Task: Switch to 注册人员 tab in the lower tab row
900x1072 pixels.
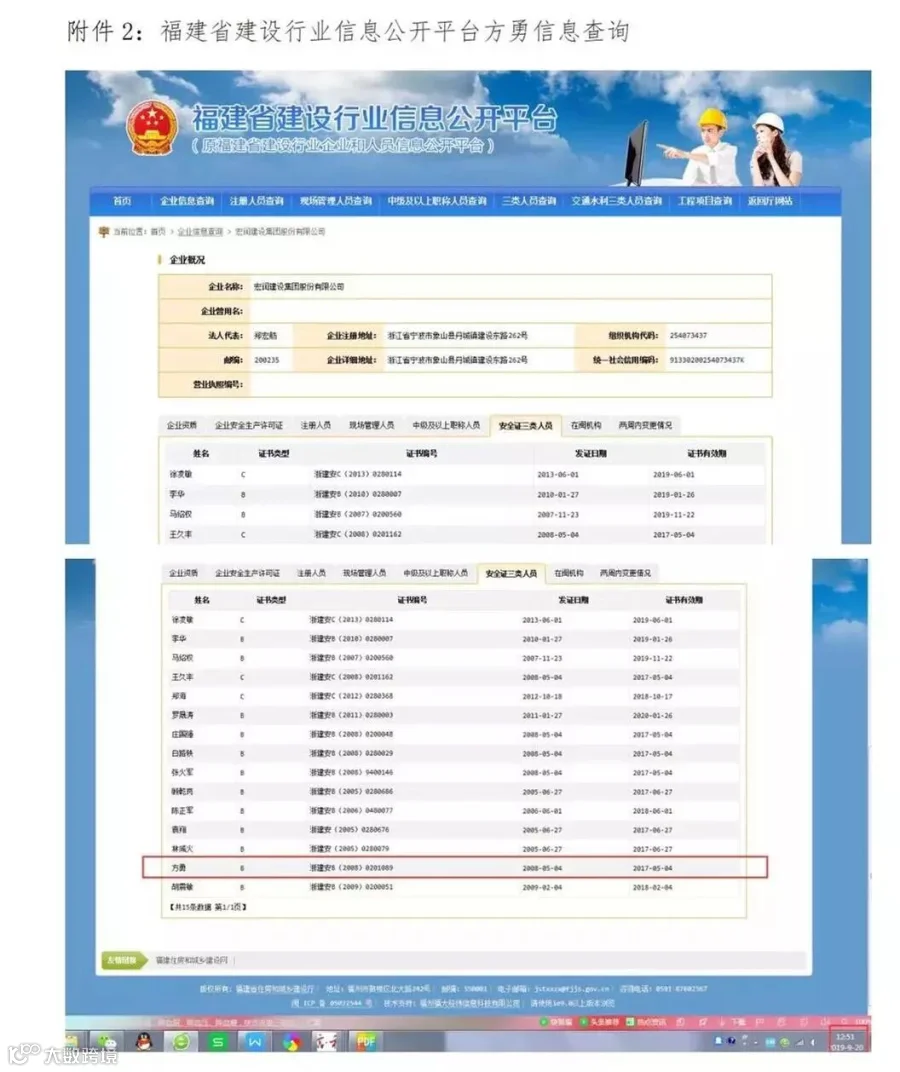Action: click(x=311, y=573)
